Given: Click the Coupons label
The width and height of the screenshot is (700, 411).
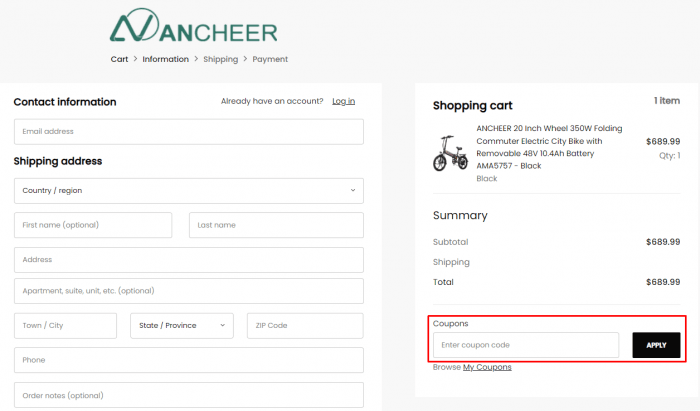Looking at the screenshot, I should 450,324.
